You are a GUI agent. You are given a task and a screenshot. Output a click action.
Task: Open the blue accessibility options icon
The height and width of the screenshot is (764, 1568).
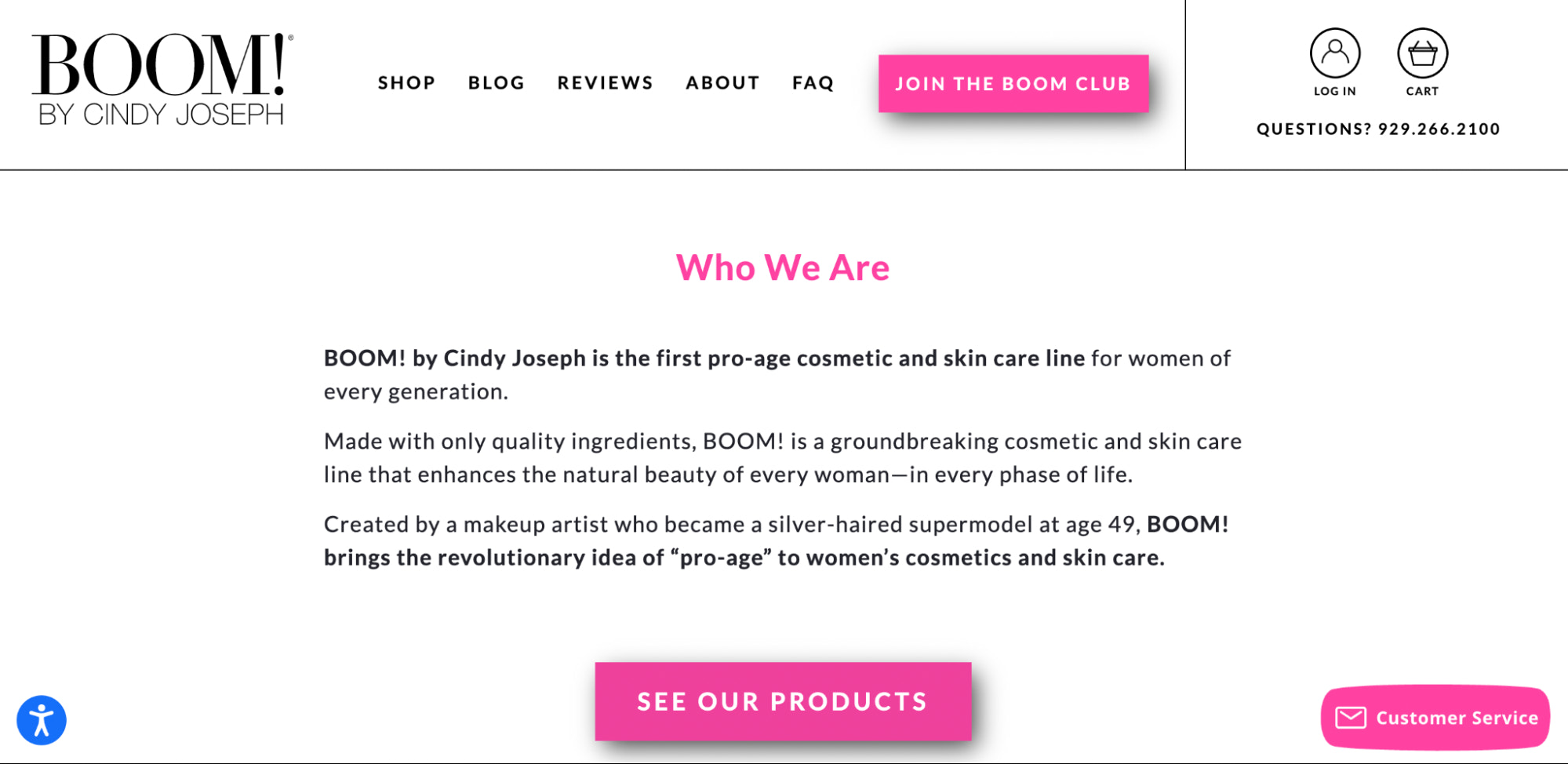tap(42, 720)
